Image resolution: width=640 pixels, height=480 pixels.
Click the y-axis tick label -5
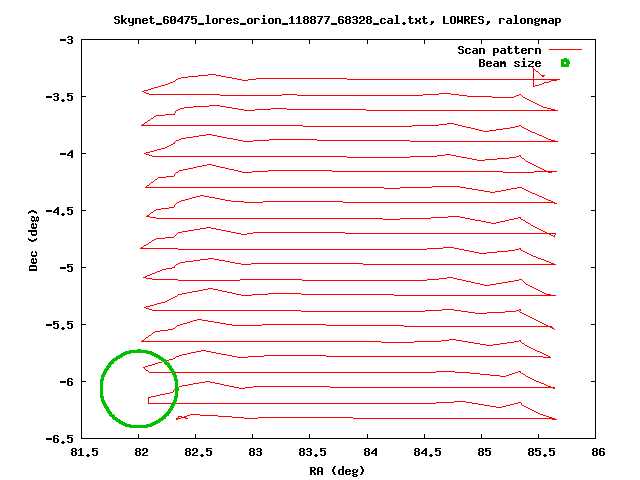[x=67, y=268]
